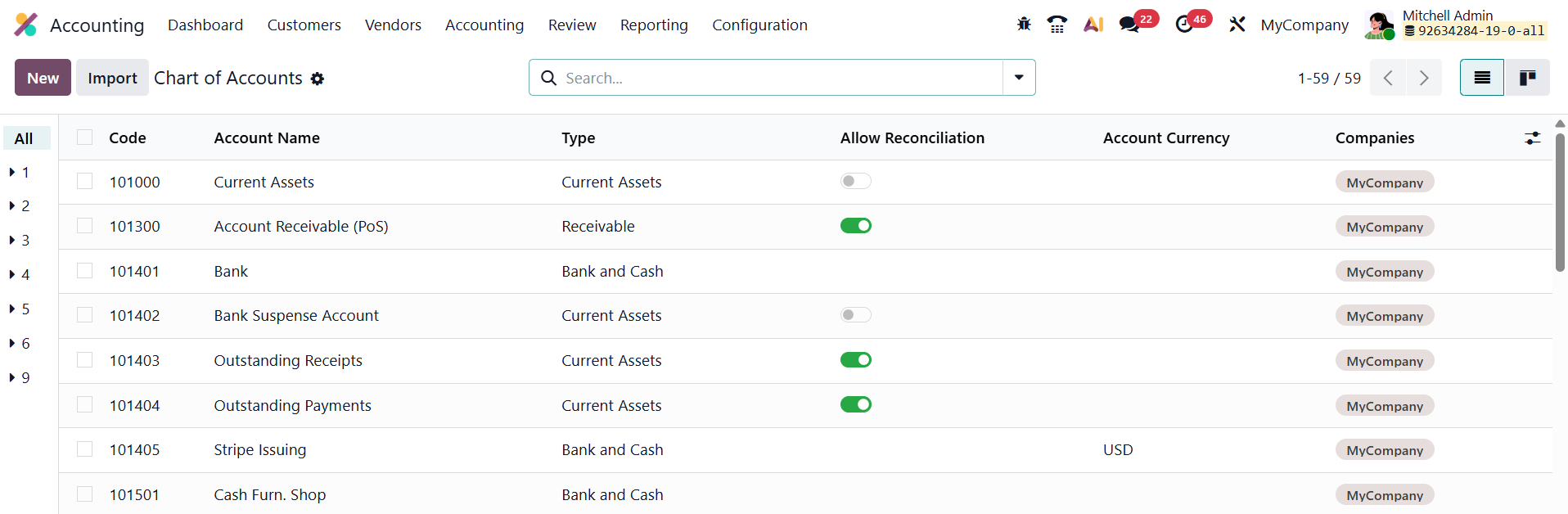Click the debug bug icon
The width and height of the screenshot is (1568, 514).
coord(1024,25)
